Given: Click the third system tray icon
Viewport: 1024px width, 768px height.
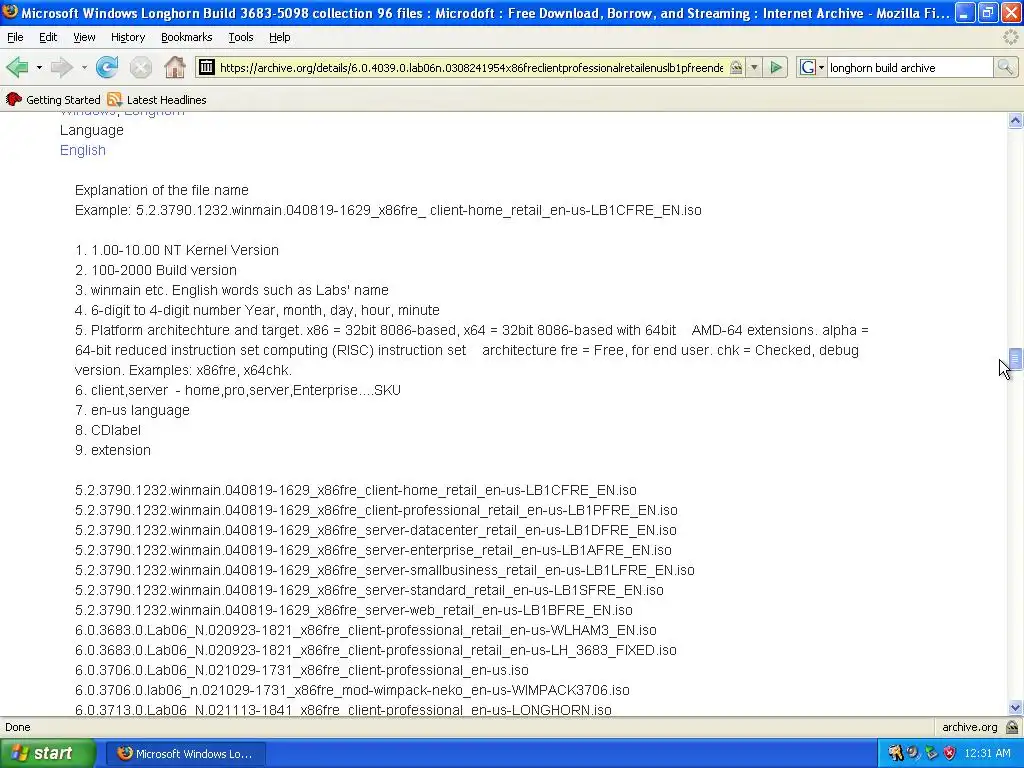Looking at the screenshot, I should 931,754.
